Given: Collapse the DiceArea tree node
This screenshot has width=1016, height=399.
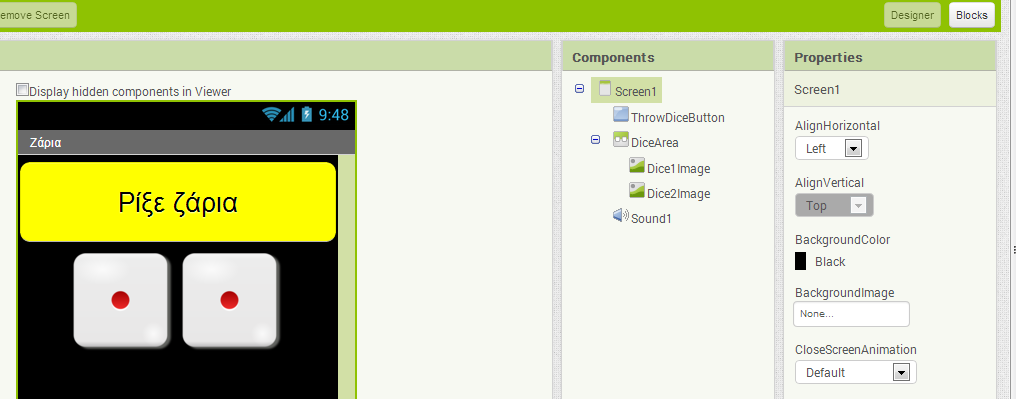Looking at the screenshot, I should tap(595, 140).
